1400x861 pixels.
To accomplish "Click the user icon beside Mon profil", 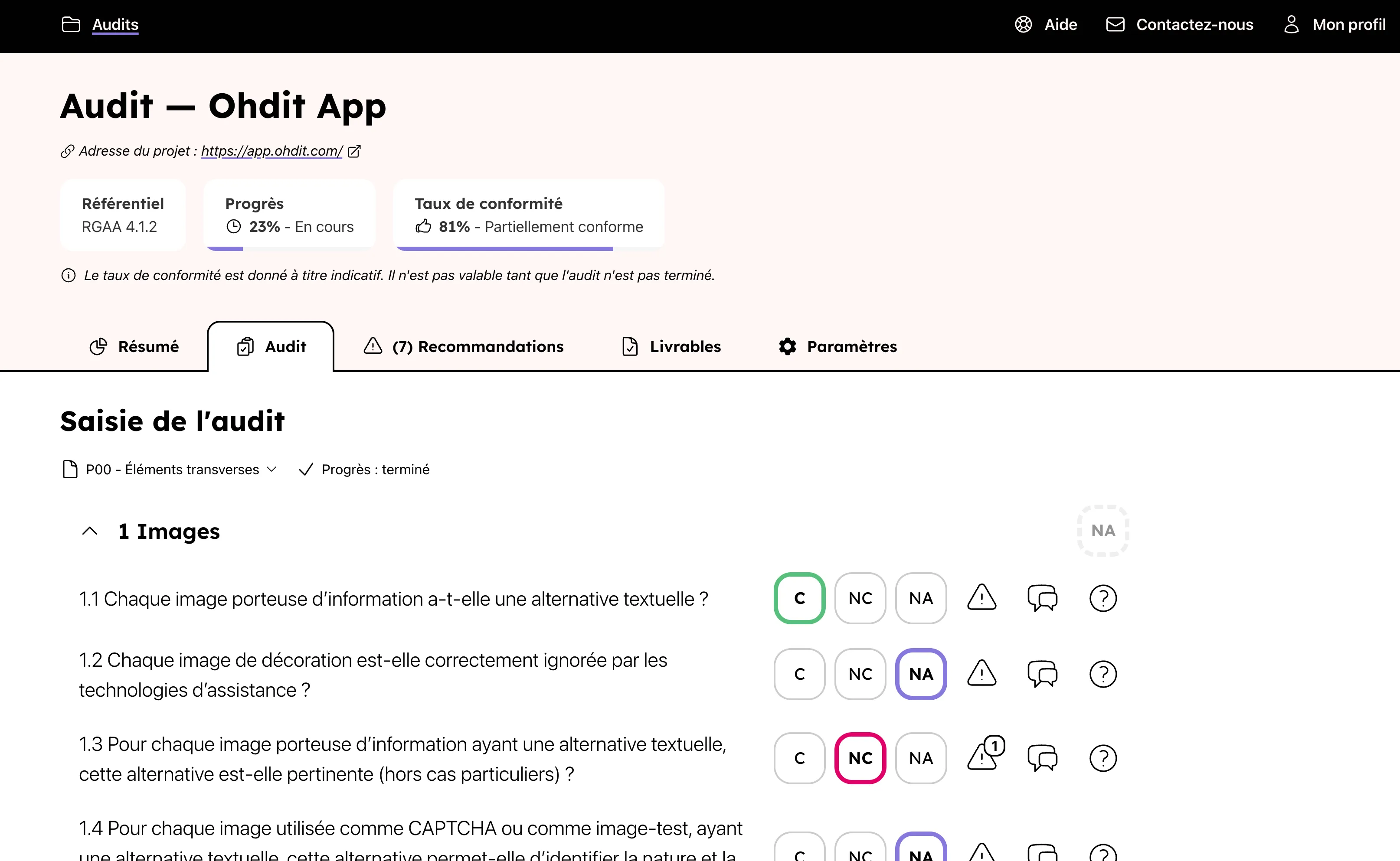I will pos(1291,24).
